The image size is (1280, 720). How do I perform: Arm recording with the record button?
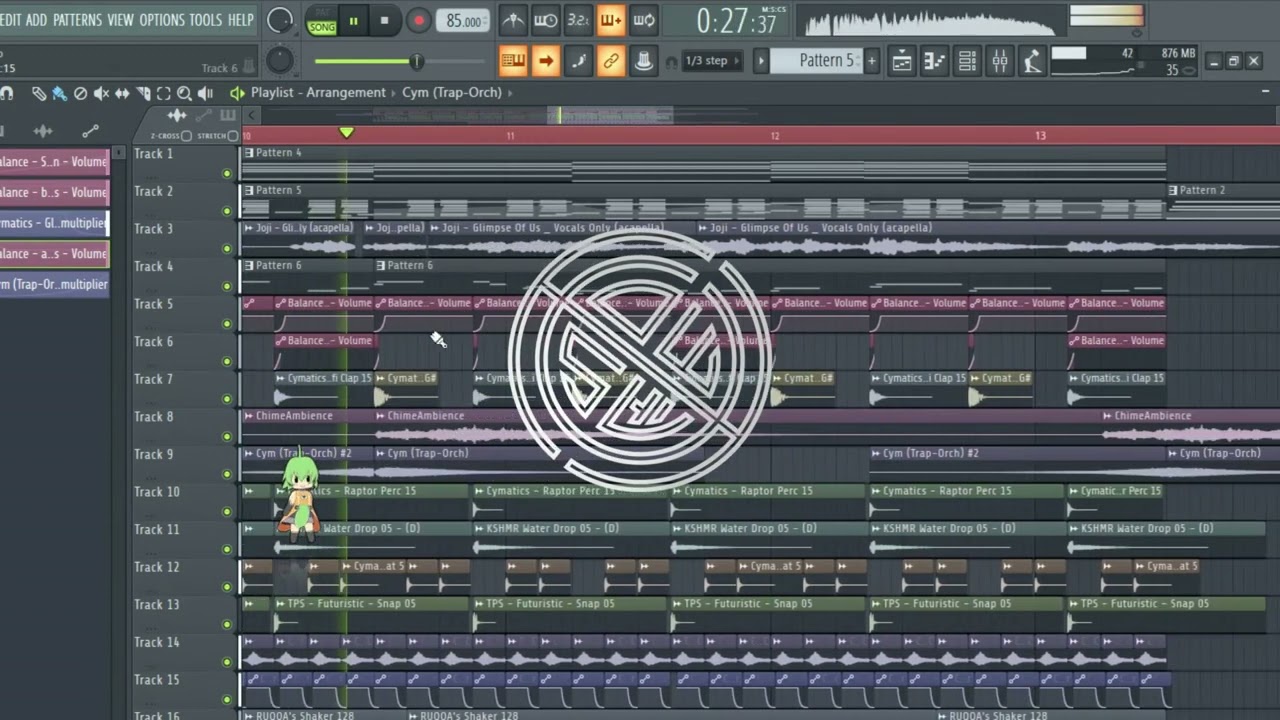click(x=419, y=21)
